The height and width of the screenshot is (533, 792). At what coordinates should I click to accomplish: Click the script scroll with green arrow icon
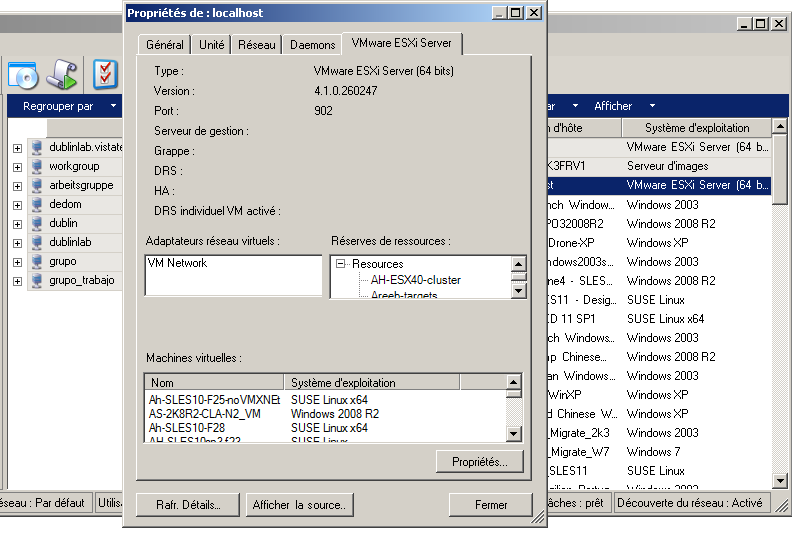point(64,74)
